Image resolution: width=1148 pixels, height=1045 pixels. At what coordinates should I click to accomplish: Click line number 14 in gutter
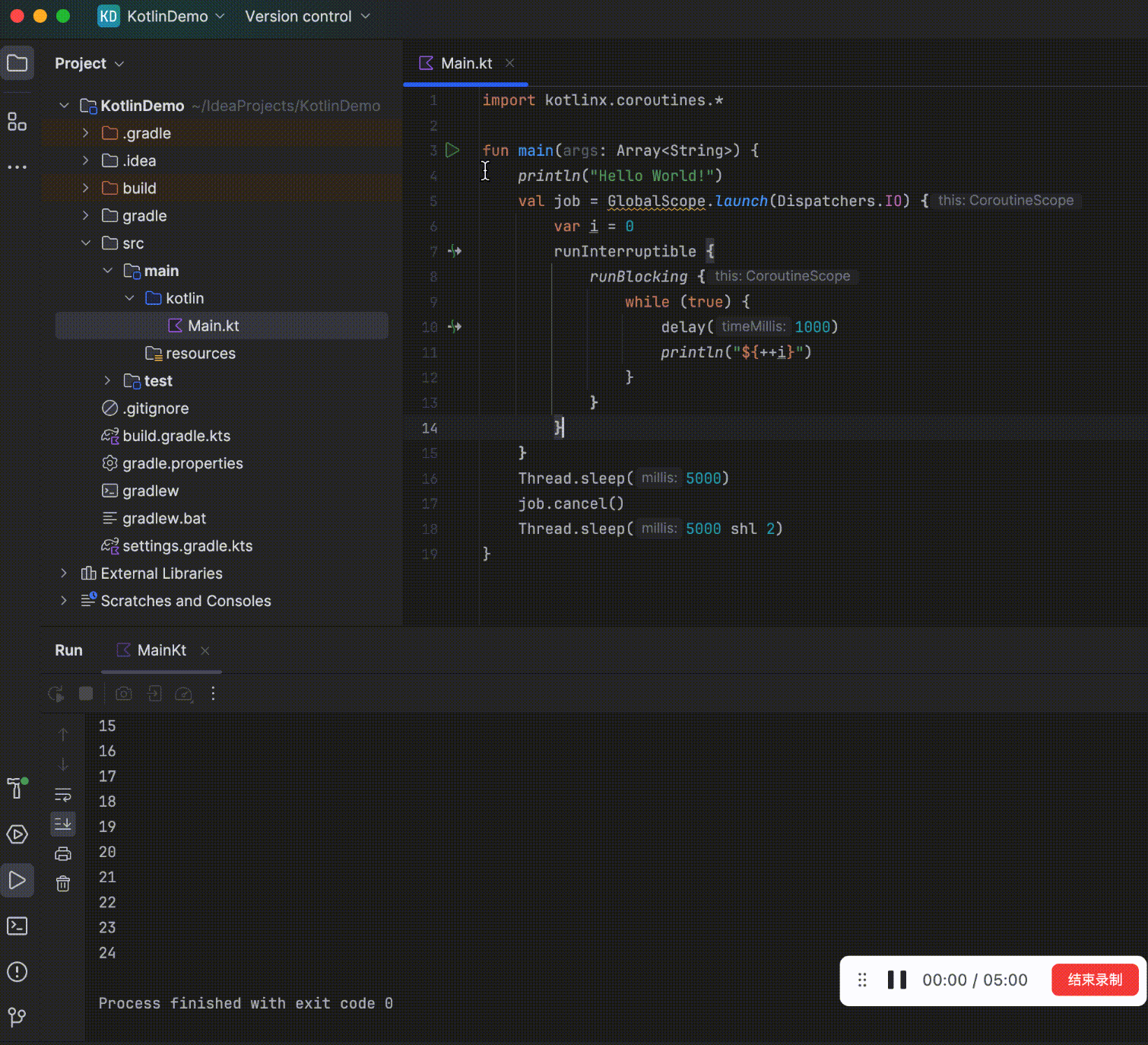(x=430, y=428)
